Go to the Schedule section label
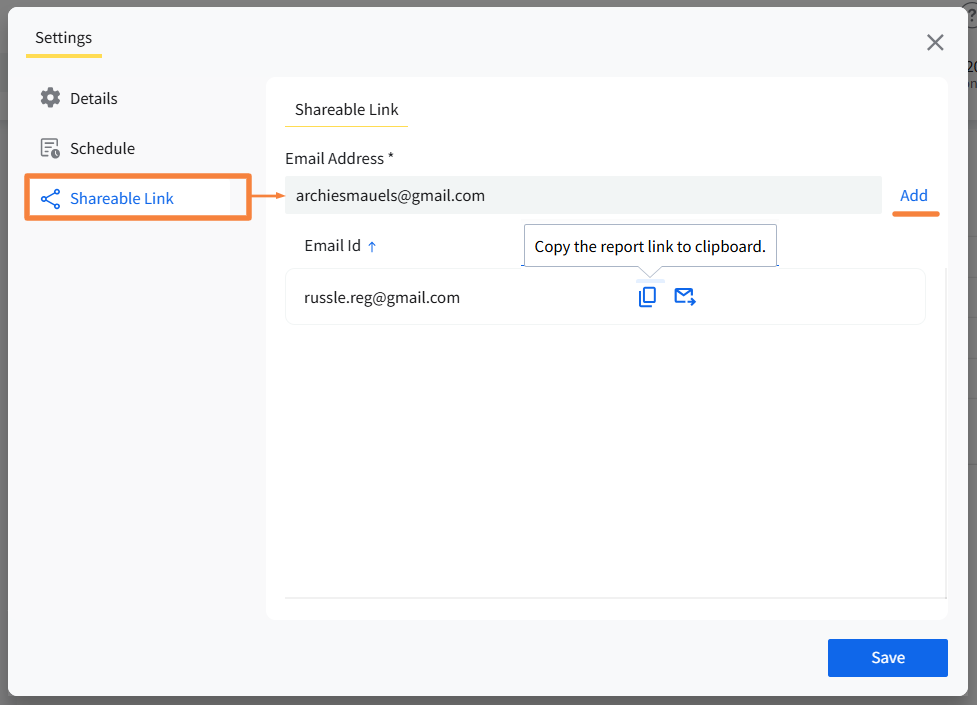Screen dimensions: 977x705 coord(102,148)
